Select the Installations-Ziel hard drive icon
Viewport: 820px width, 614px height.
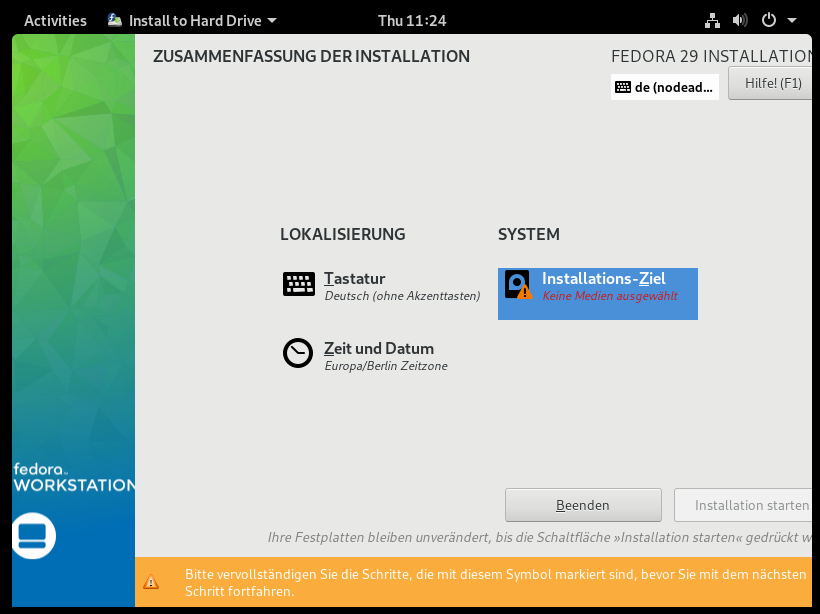point(518,285)
